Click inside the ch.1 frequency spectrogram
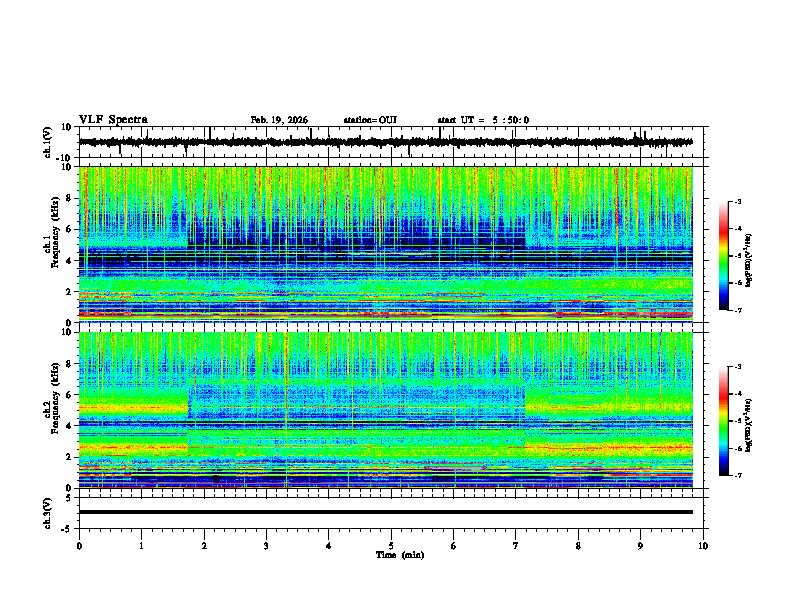792x612 pixels. [386, 244]
